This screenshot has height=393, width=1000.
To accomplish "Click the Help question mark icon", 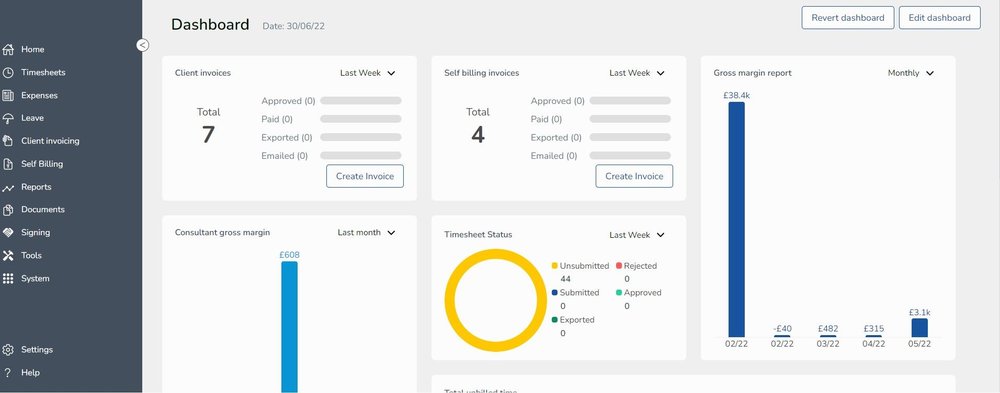I will (x=8, y=373).
